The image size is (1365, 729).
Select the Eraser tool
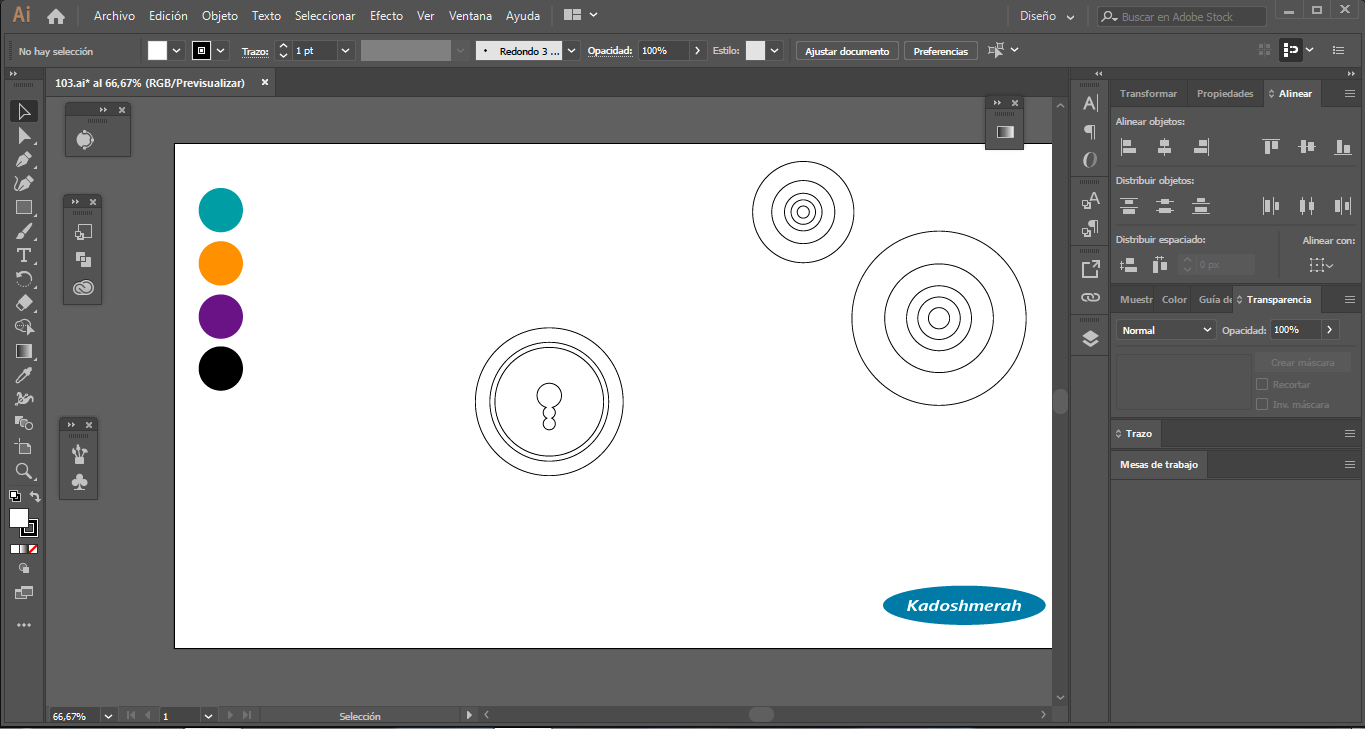pyautogui.click(x=24, y=303)
